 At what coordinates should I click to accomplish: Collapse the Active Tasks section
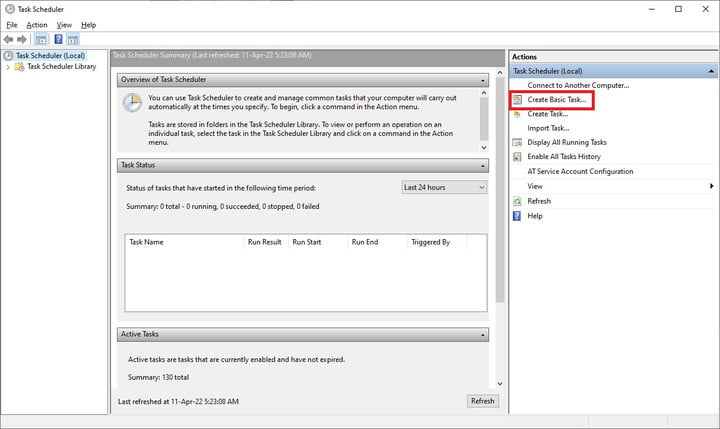tap(483, 335)
